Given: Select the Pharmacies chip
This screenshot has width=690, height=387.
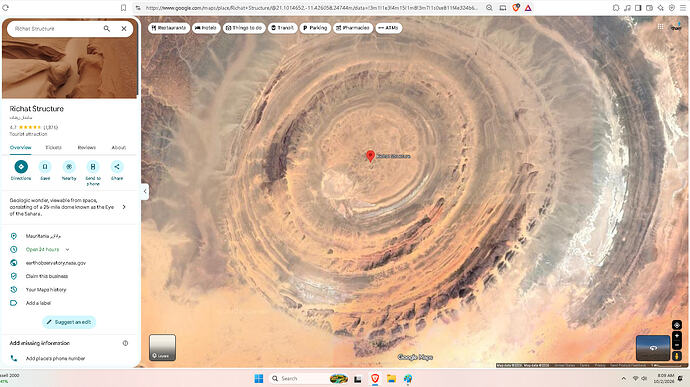Looking at the screenshot, I should point(353,28).
